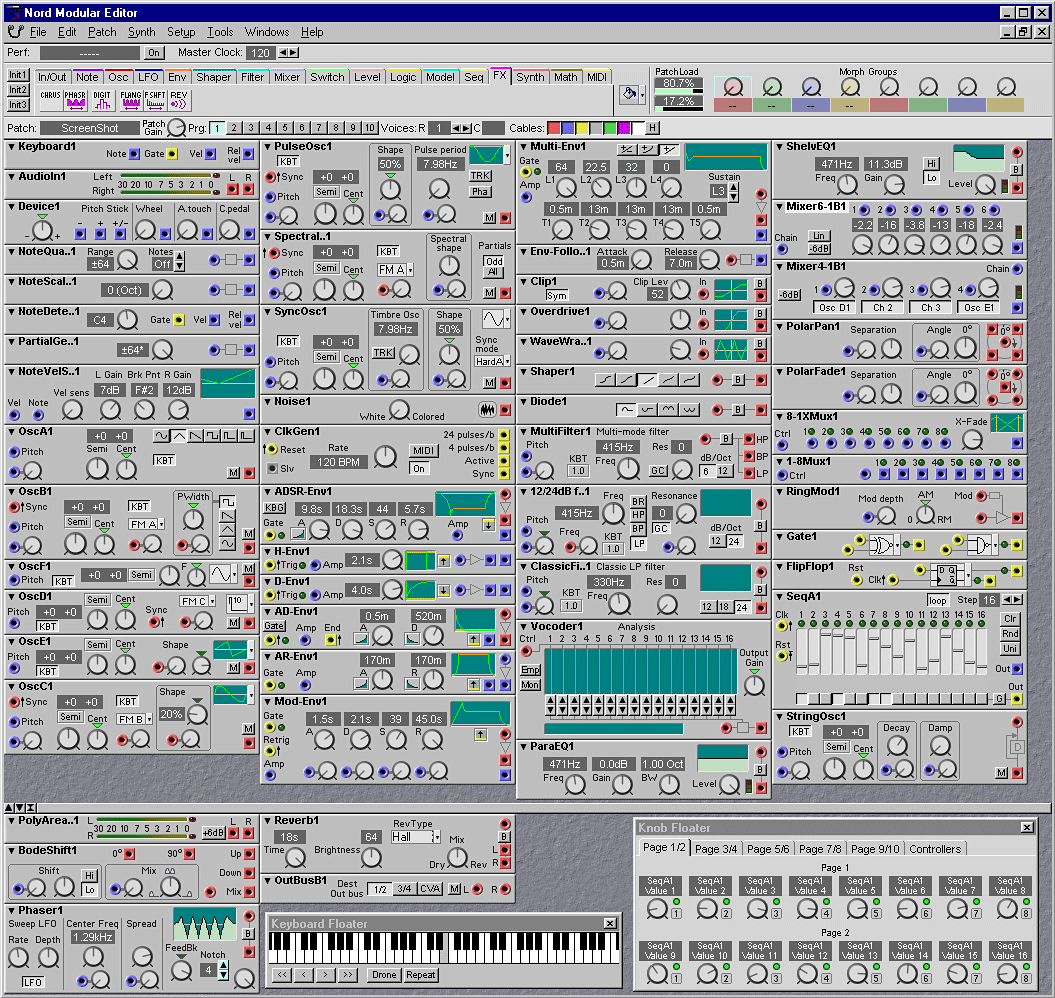Open the paint bucket color tool
The height and width of the screenshot is (998, 1055).
coord(630,94)
